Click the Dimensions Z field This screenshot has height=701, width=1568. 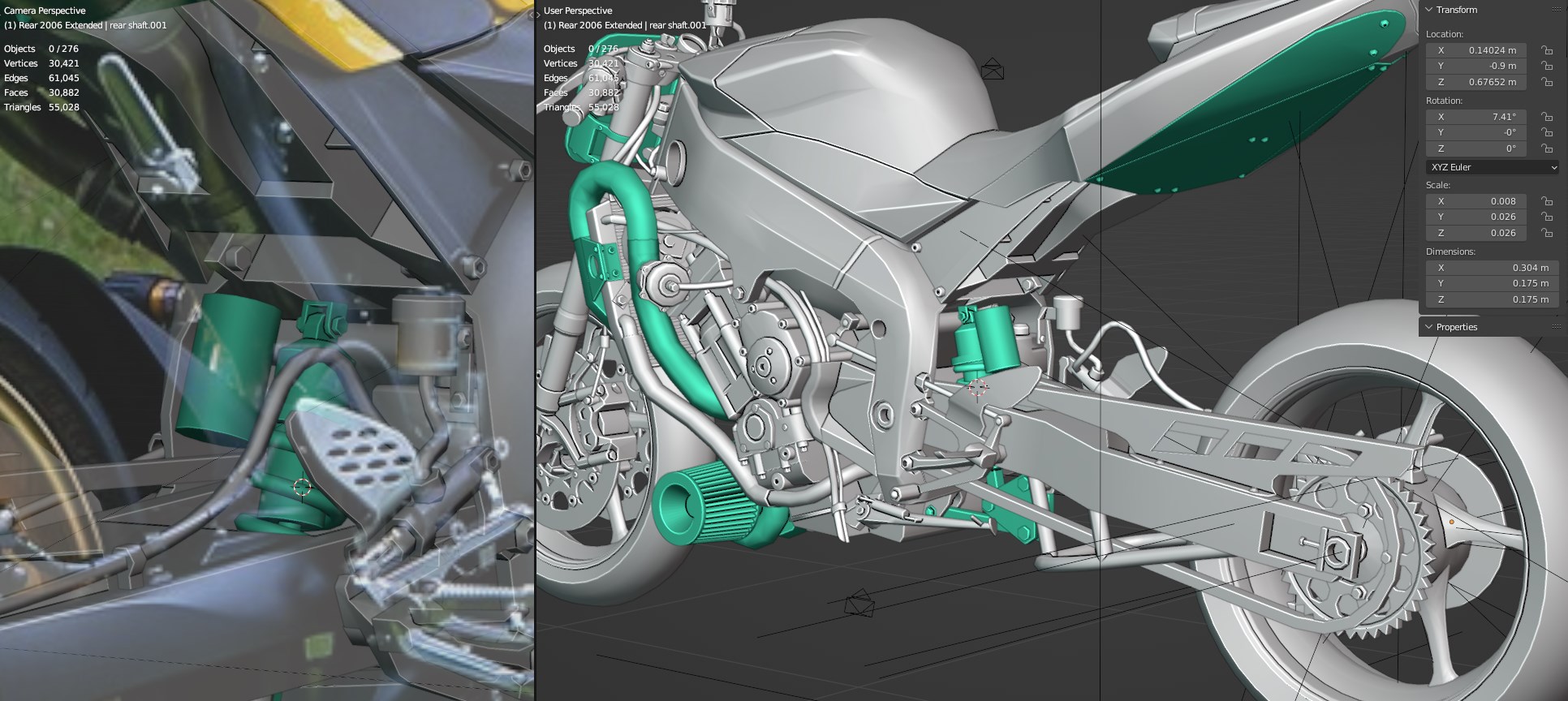(1493, 299)
